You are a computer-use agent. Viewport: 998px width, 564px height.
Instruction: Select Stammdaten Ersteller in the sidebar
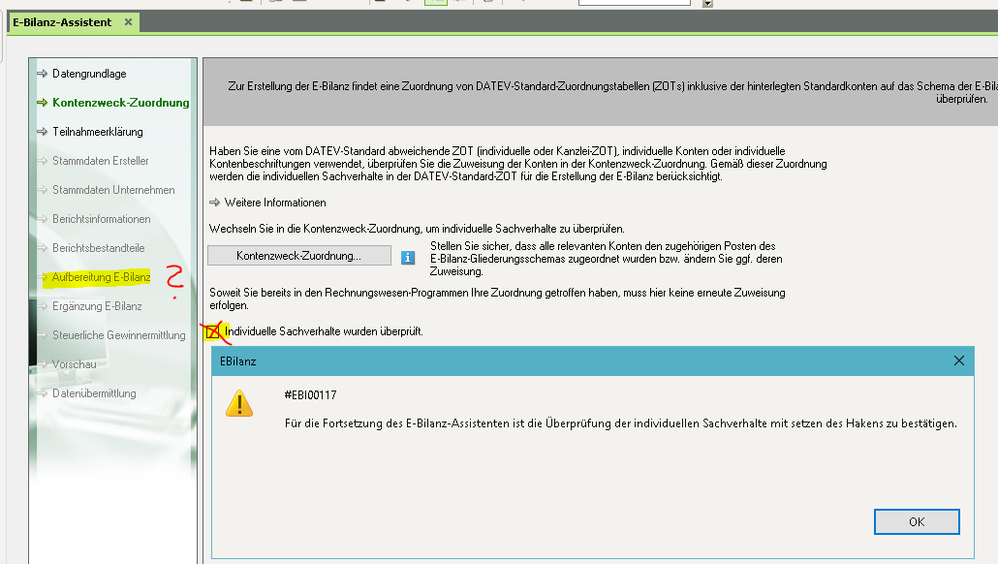tap(100, 161)
